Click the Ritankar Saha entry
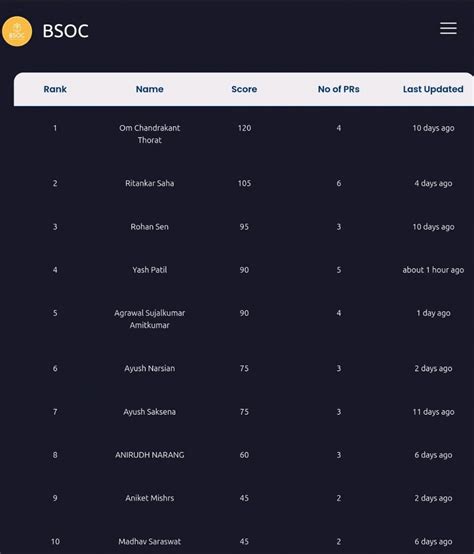 point(149,183)
